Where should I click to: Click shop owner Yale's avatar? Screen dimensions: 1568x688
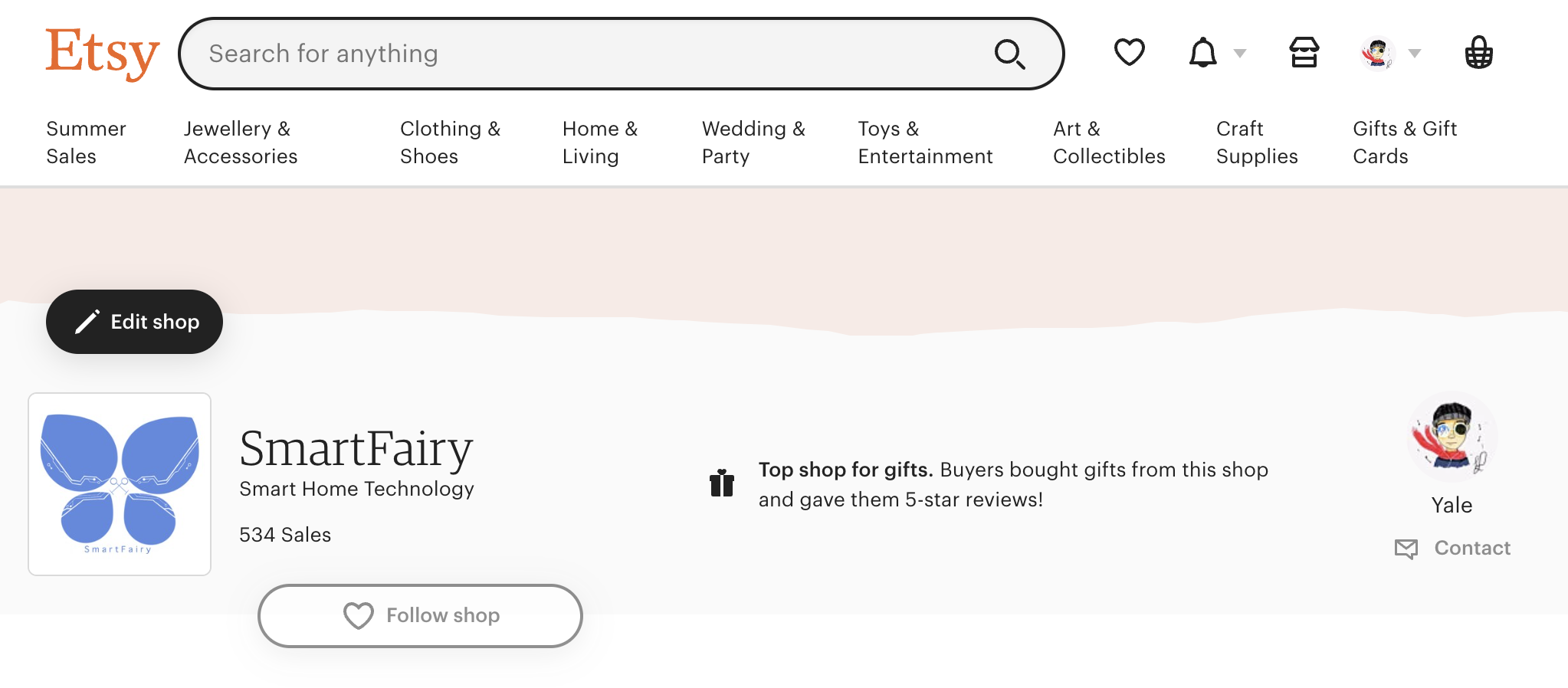pos(1452,437)
